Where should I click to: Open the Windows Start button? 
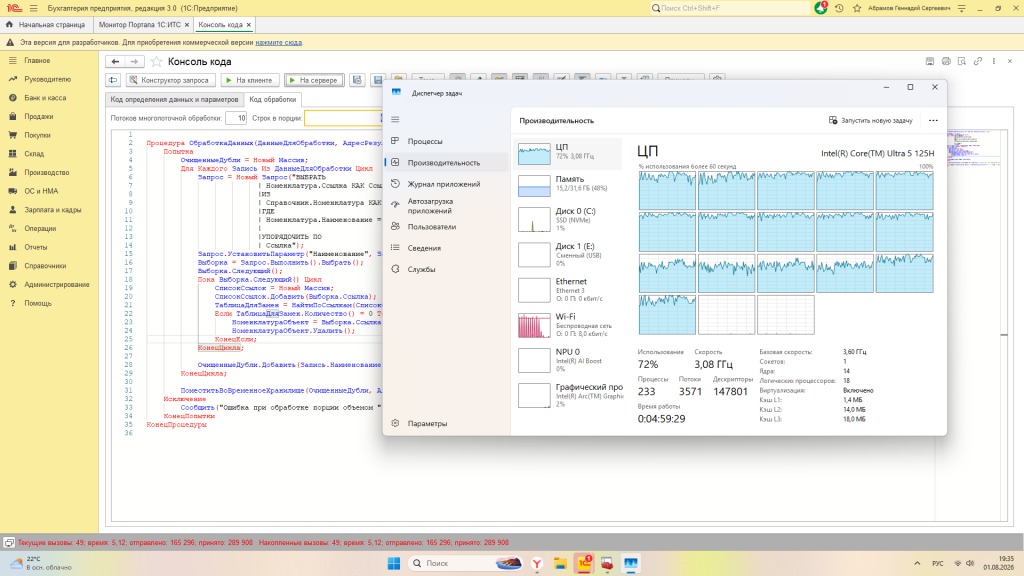click(x=394, y=564)
